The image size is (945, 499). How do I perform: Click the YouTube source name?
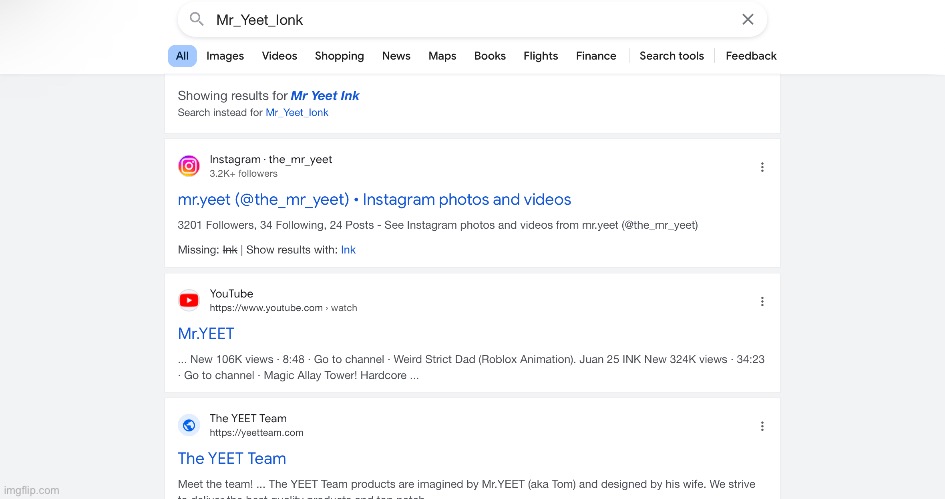click(231, 293)
